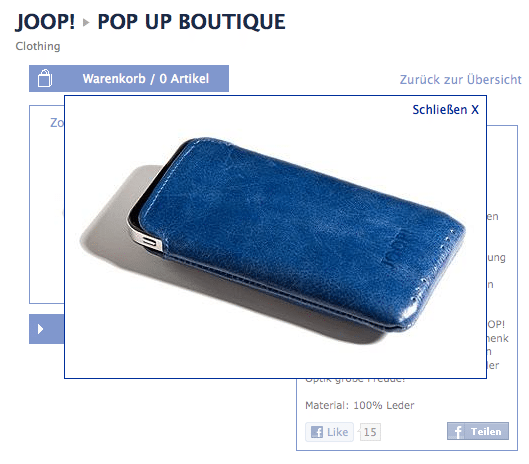
Task: Open the Warenkorb / 0 Artikel cart
Action: click(129, 79)
